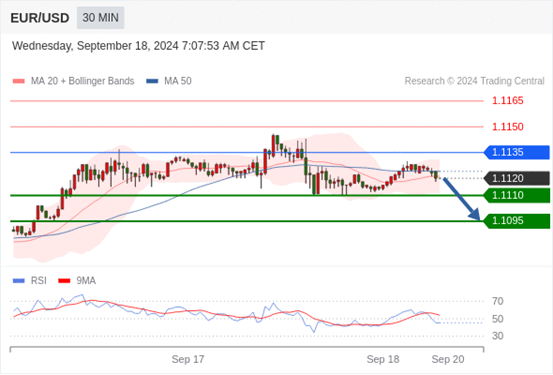This screenshot has height=375, width=553.
Task: Click the RSI 30 axis value
Action: click(x=498, y=336)
